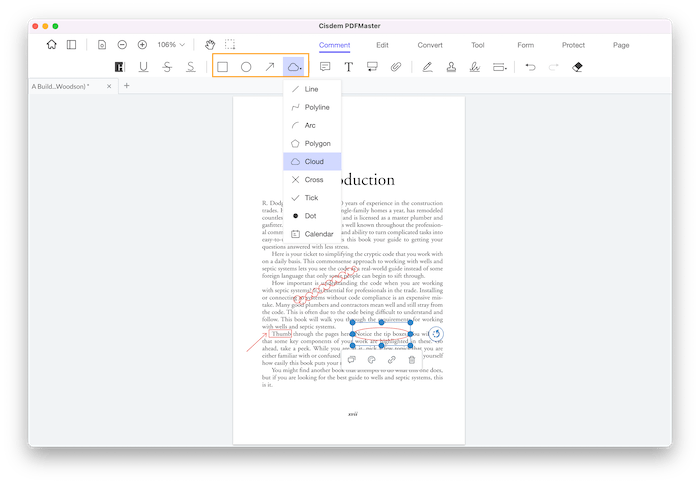Screen dimensions: 700x484
Task: Open the line style dropdown icon
Action: pos(500,67)
